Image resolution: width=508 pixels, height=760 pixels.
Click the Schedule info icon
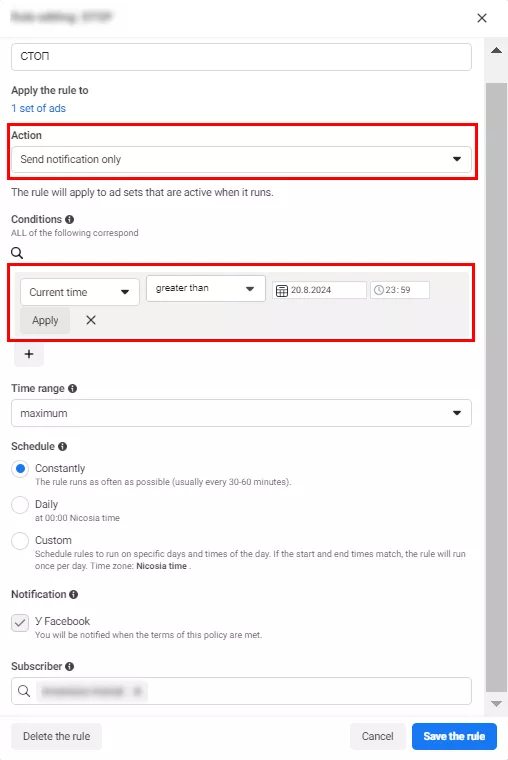(x=63, y=446)
